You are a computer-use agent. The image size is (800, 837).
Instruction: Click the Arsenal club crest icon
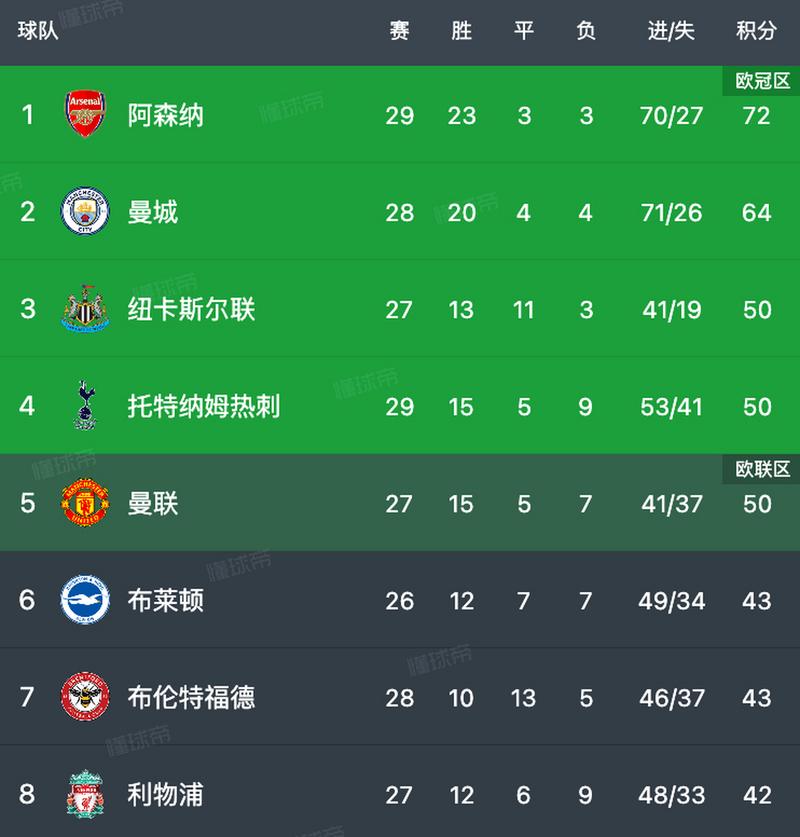pyautogui.click(x=84, y=114)
